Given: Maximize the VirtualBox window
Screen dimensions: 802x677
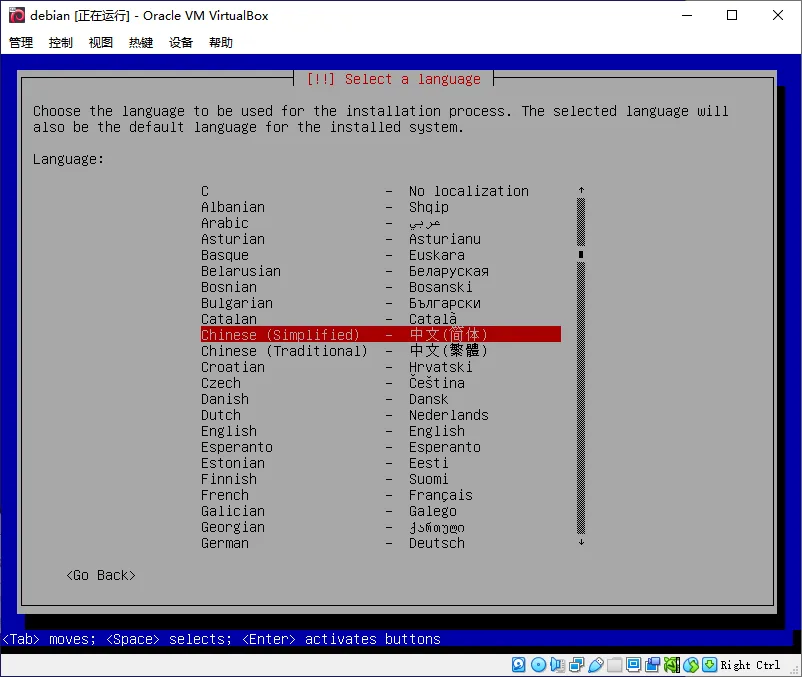Looking at the screenshot, I should pyautogui.click(x=732, y=15).
